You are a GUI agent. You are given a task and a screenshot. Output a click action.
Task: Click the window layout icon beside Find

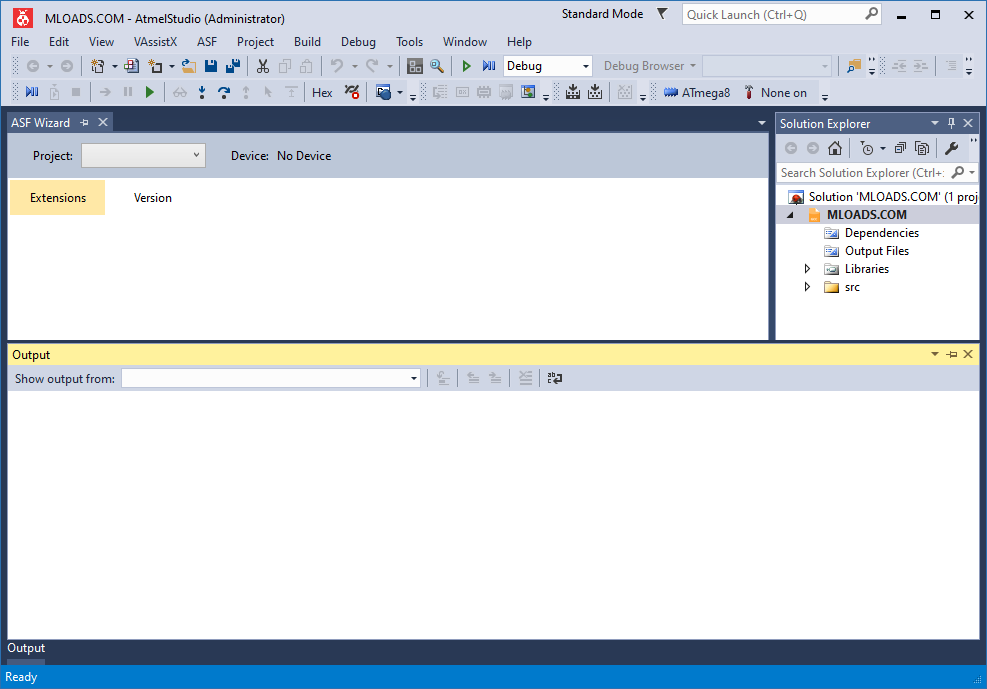(x=415, y=66)
